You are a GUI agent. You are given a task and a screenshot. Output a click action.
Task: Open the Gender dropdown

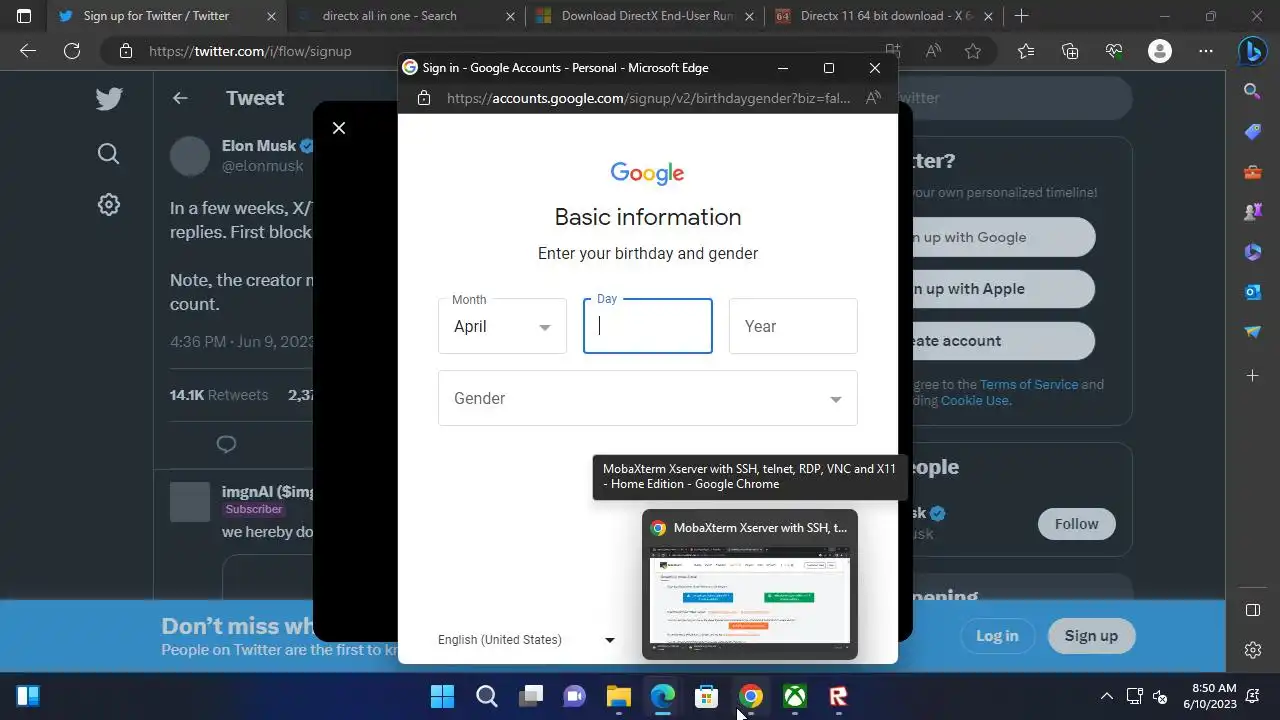click(x=648, y=398)
